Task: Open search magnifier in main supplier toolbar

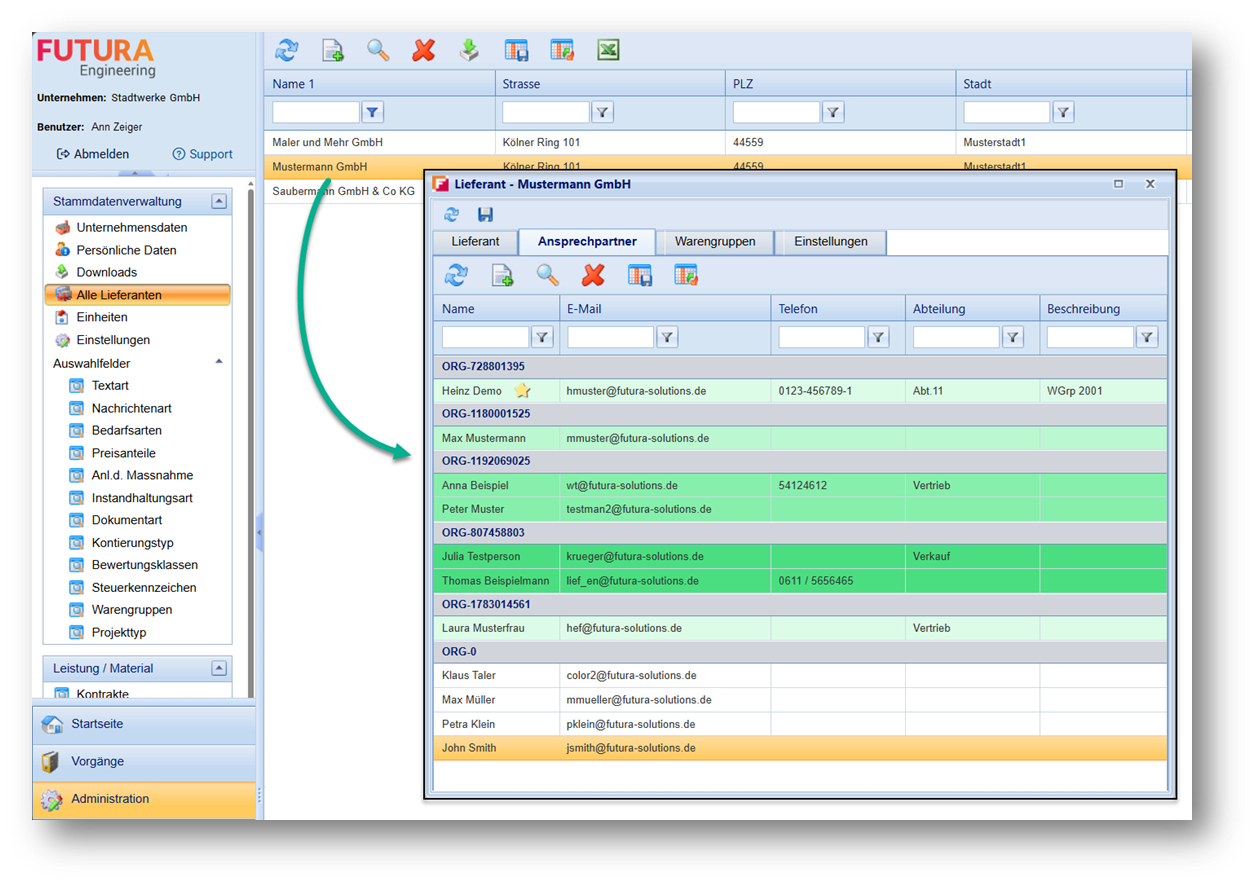Action: 378,50
